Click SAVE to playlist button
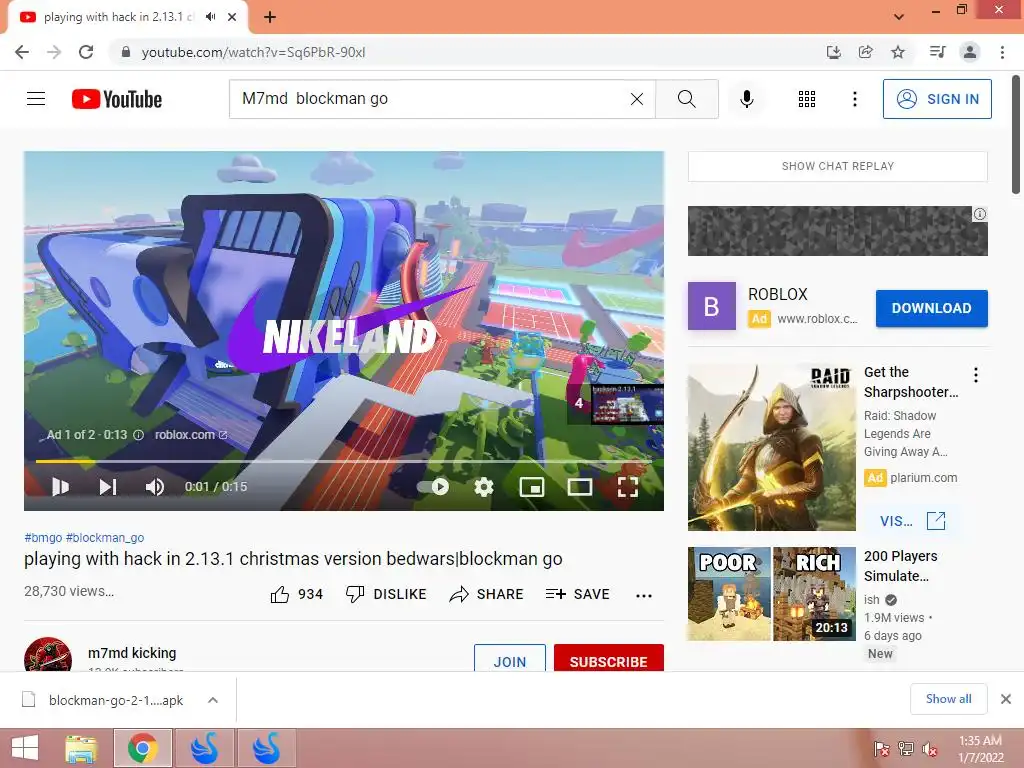Viewport: 1024px width, 768px height. (577, 594)
